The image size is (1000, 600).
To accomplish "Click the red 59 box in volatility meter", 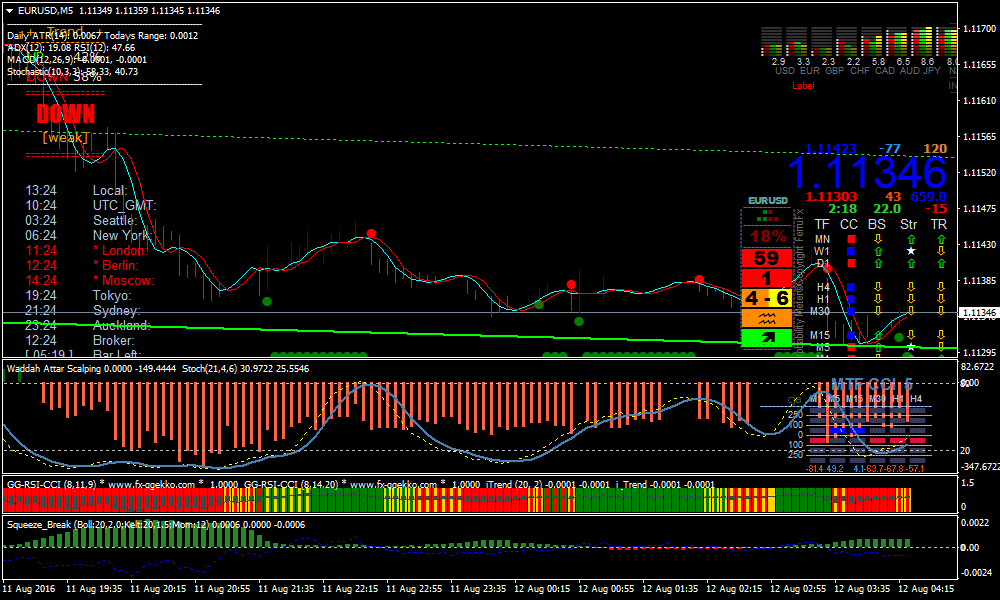I will [767, 258].
